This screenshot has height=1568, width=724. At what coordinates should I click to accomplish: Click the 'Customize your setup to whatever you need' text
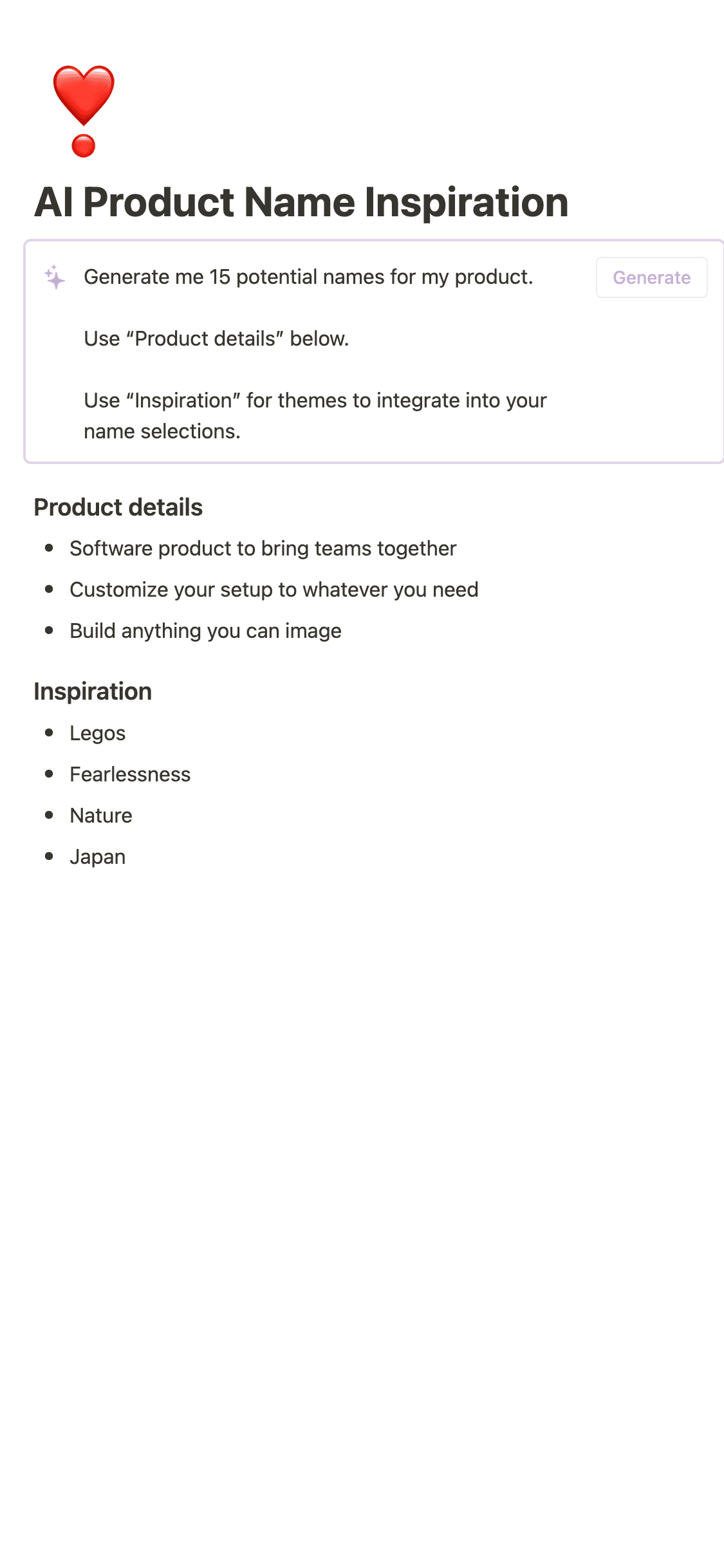click(x=274, y=590)
